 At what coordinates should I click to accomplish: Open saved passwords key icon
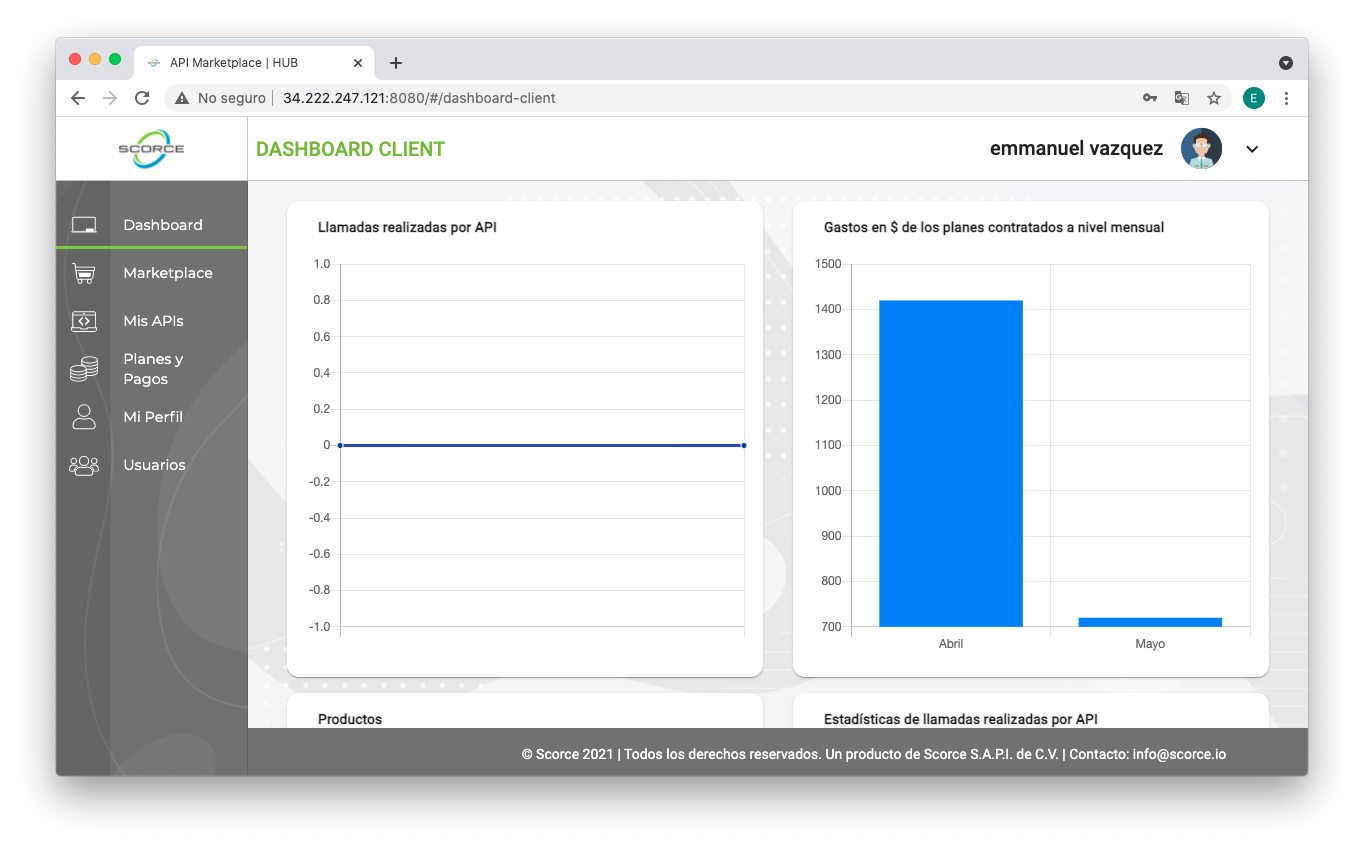(x=1150, y=98)
